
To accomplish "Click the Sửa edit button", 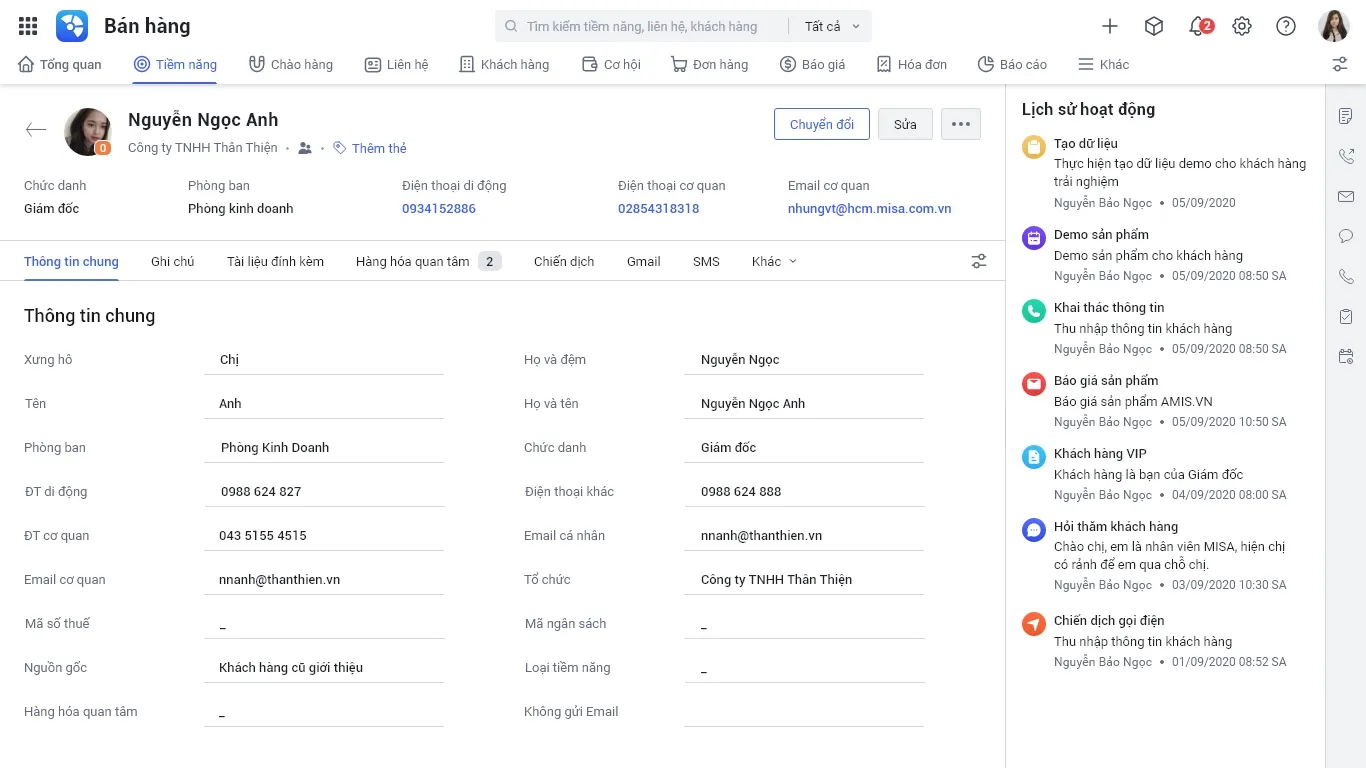I will tap(905, 124).
